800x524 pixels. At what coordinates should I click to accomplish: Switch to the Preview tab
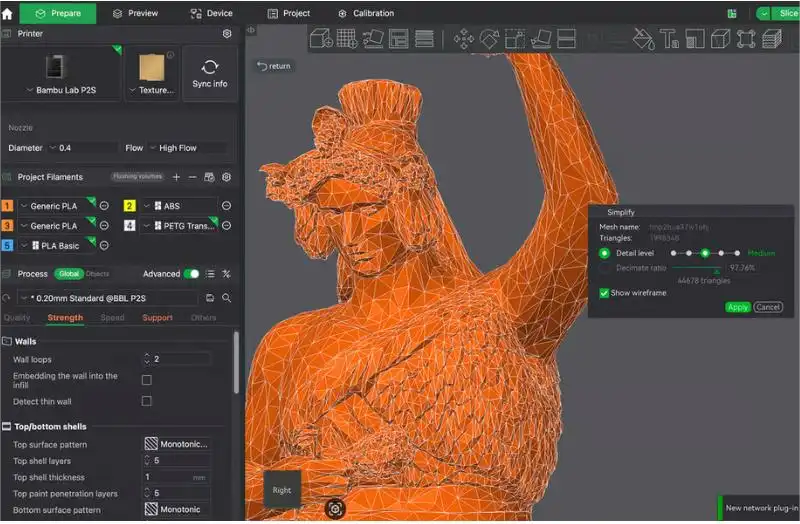(135, 13)
